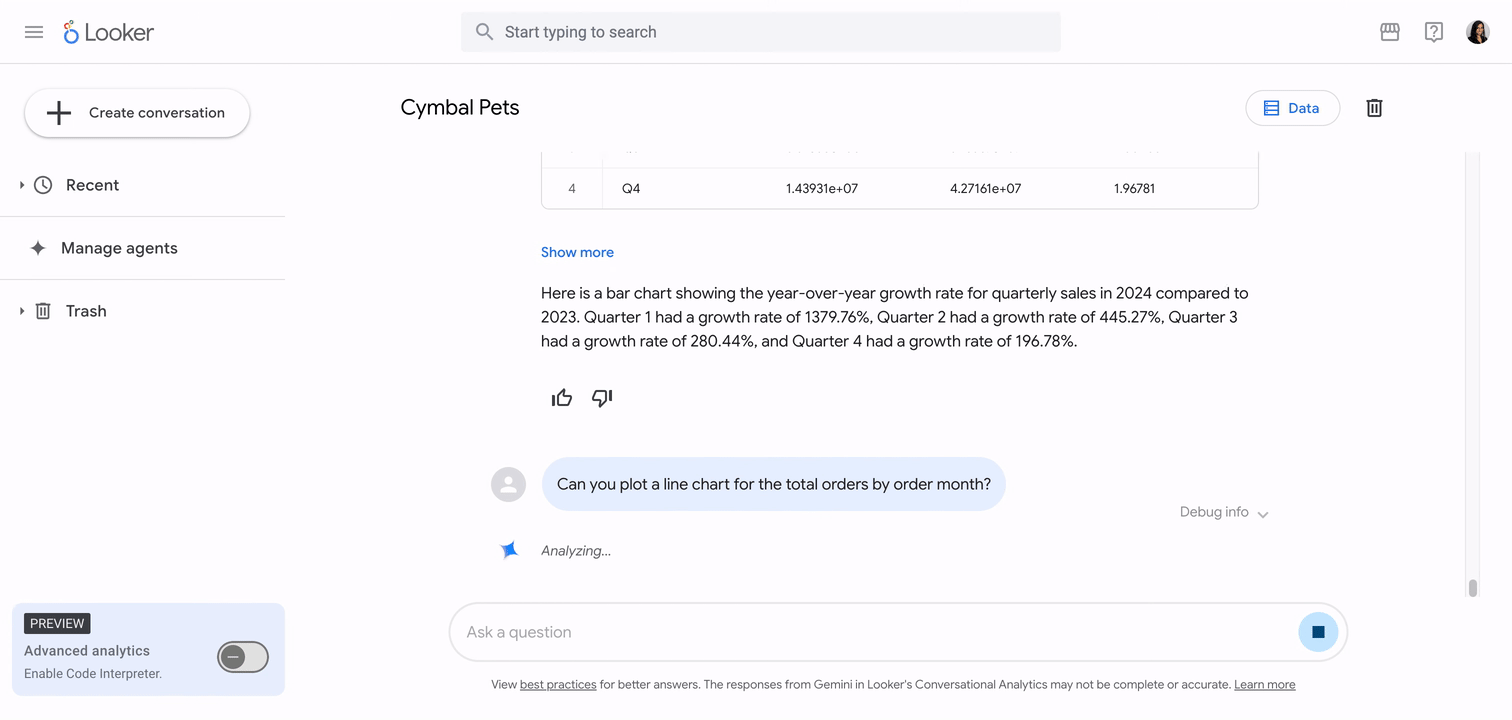Expand the Trash section arrow
The image size is (1512, 720).
pos(22,311)
